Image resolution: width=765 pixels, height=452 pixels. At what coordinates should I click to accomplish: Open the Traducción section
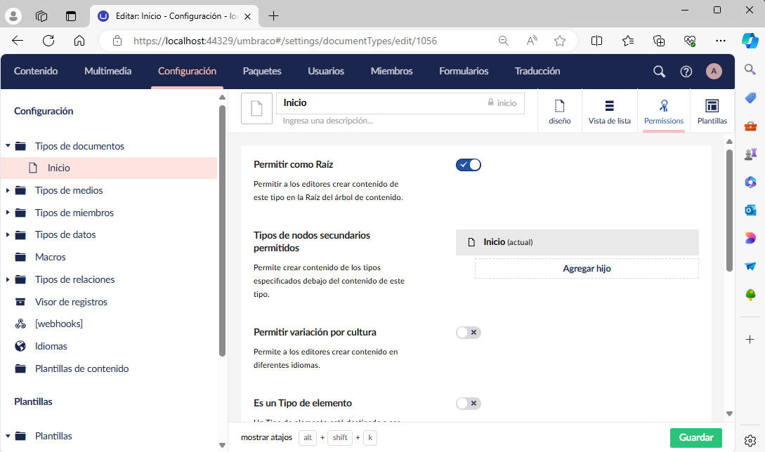pos(537,71)
